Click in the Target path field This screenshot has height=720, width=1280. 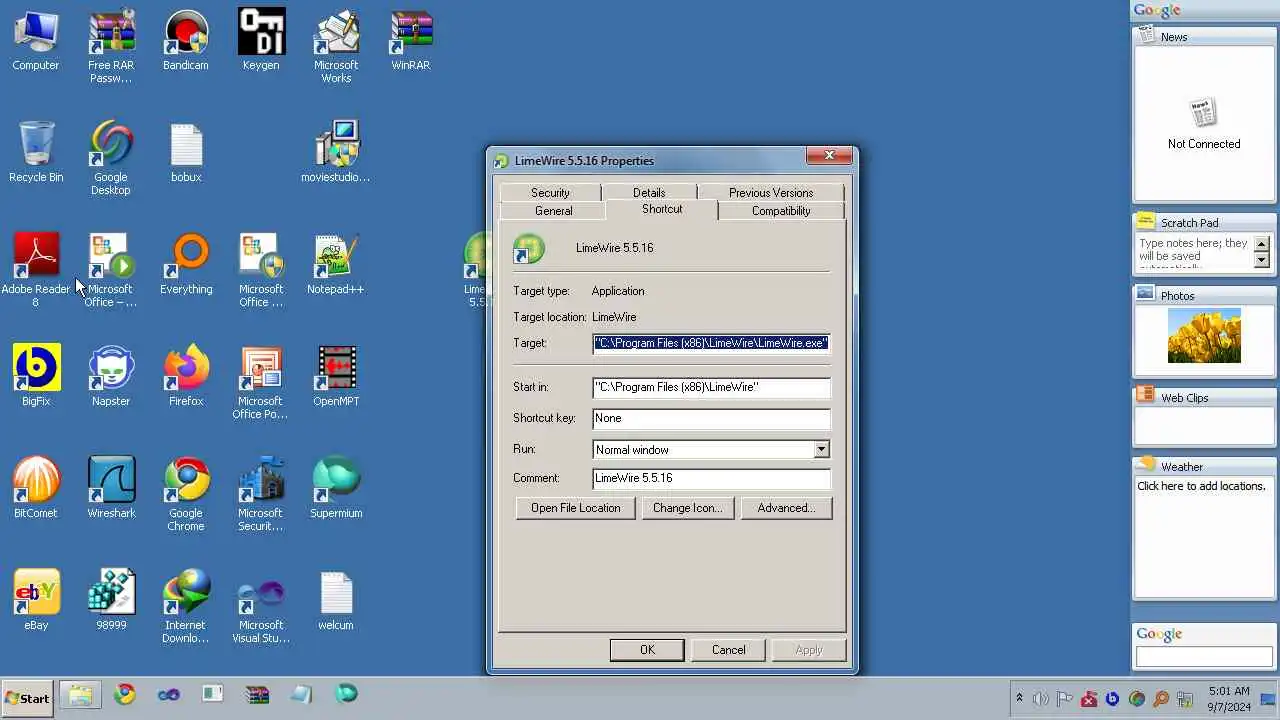tap(711, 343)
